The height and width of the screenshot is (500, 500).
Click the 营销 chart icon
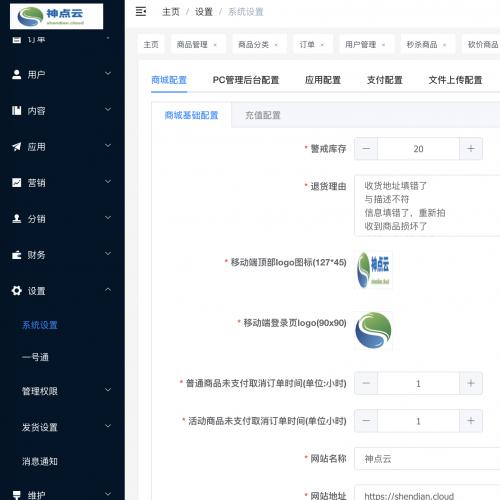[16, 182]
